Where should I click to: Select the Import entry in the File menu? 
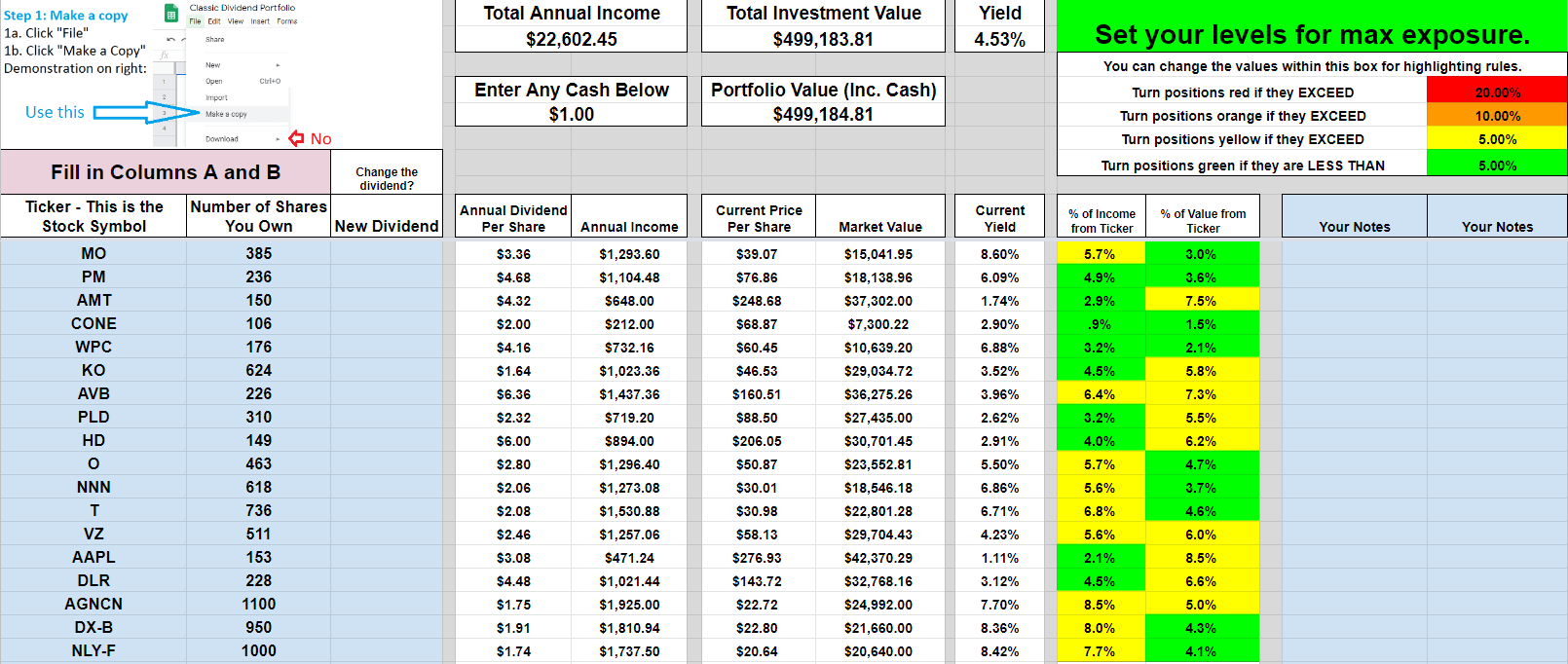pyautogui.click(x=216, y=97)
